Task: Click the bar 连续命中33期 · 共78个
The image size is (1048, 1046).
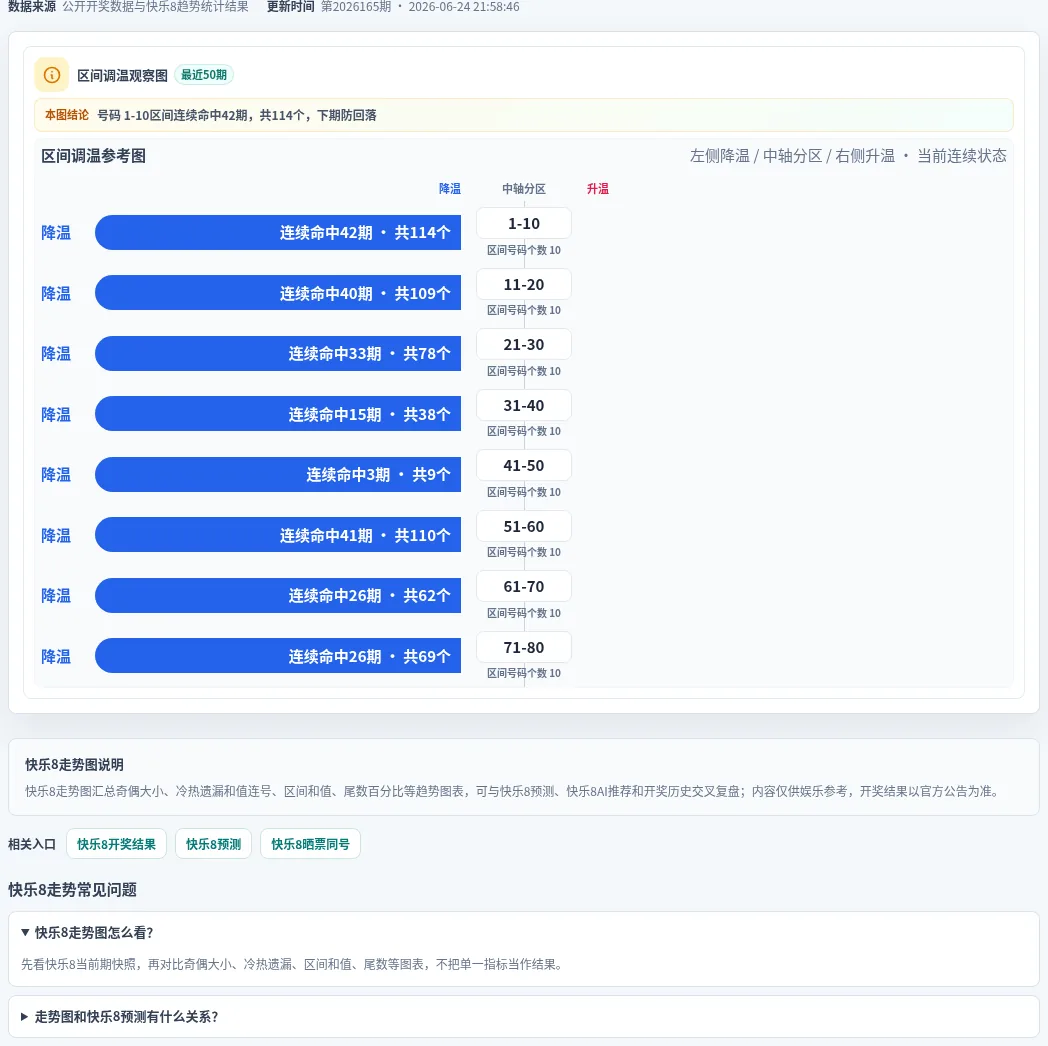Action: [x=278, y=354]
